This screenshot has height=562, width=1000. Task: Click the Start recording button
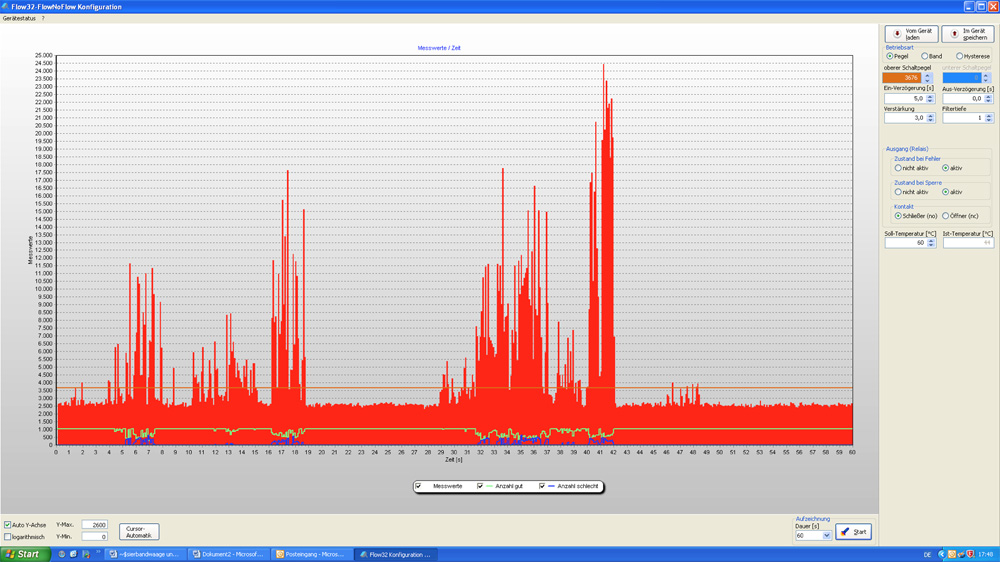click(853, 532)
